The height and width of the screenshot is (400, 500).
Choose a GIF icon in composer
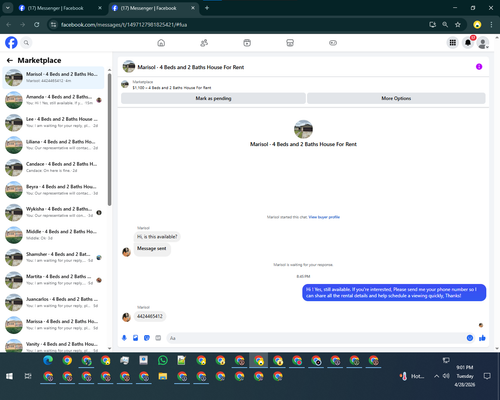[x=158, y=338]
